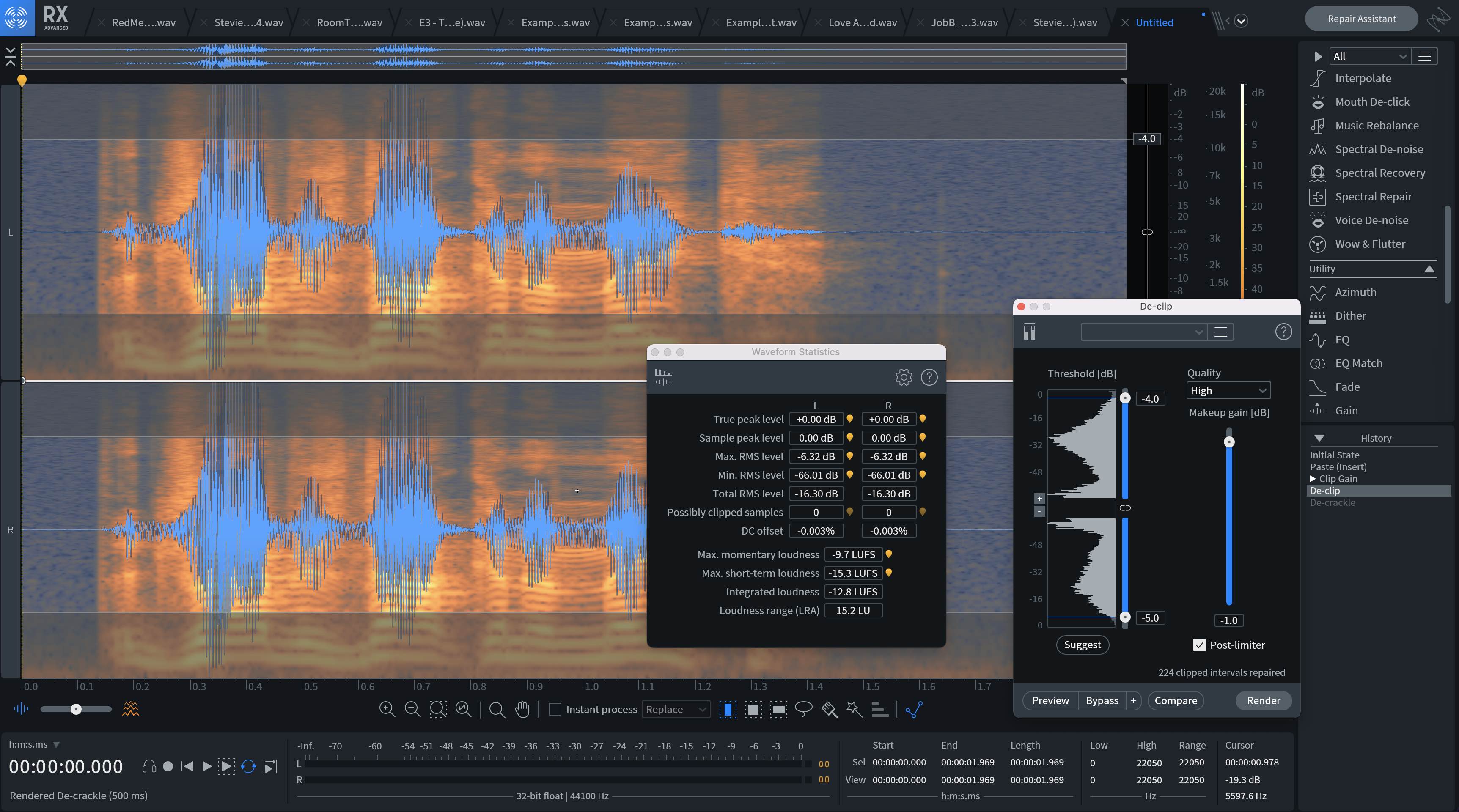
Task: Toggle threshold link in De-clip
Action: pyautogui.click(x=1125, y=508)
